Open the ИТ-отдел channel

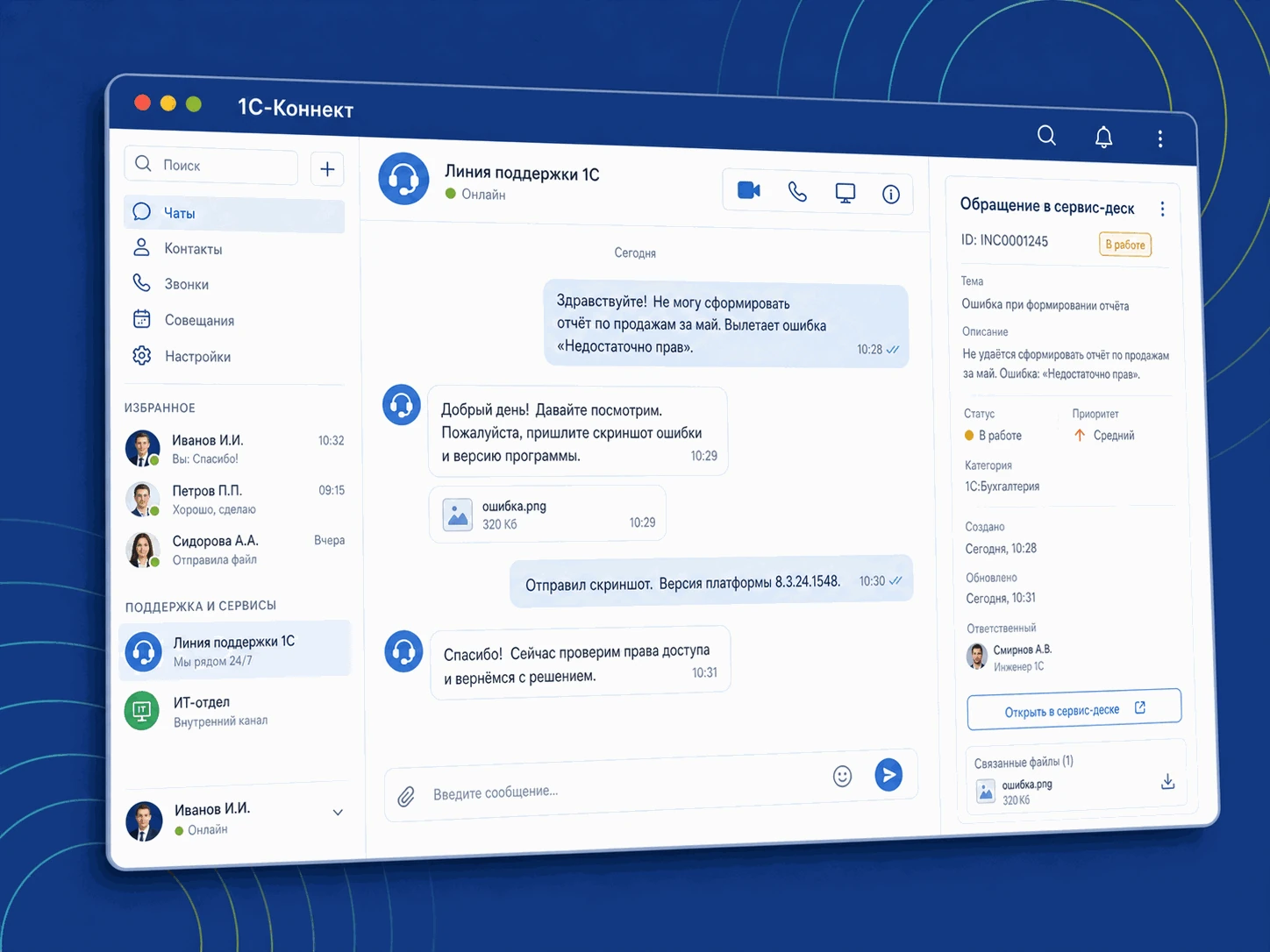[235, 711]
